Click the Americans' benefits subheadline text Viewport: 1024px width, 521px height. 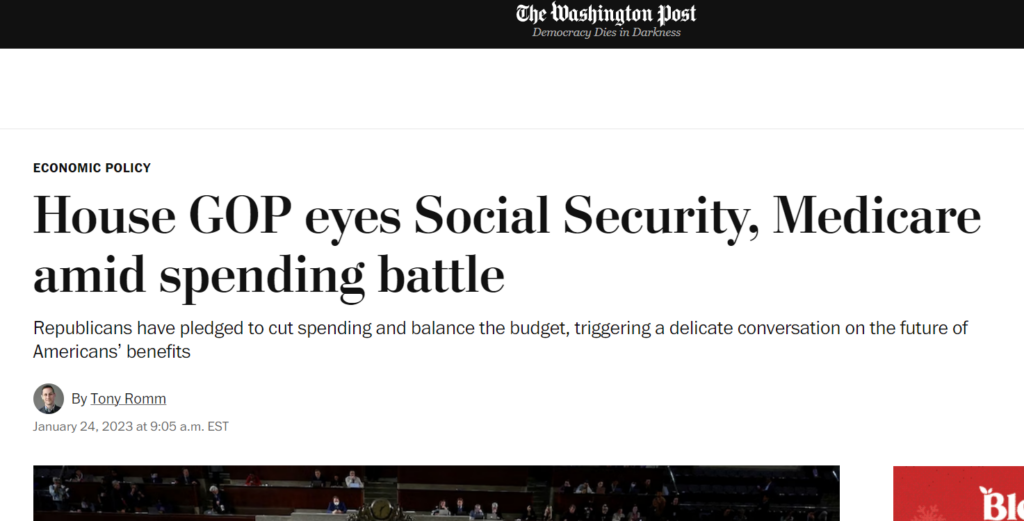click(112, 352)
